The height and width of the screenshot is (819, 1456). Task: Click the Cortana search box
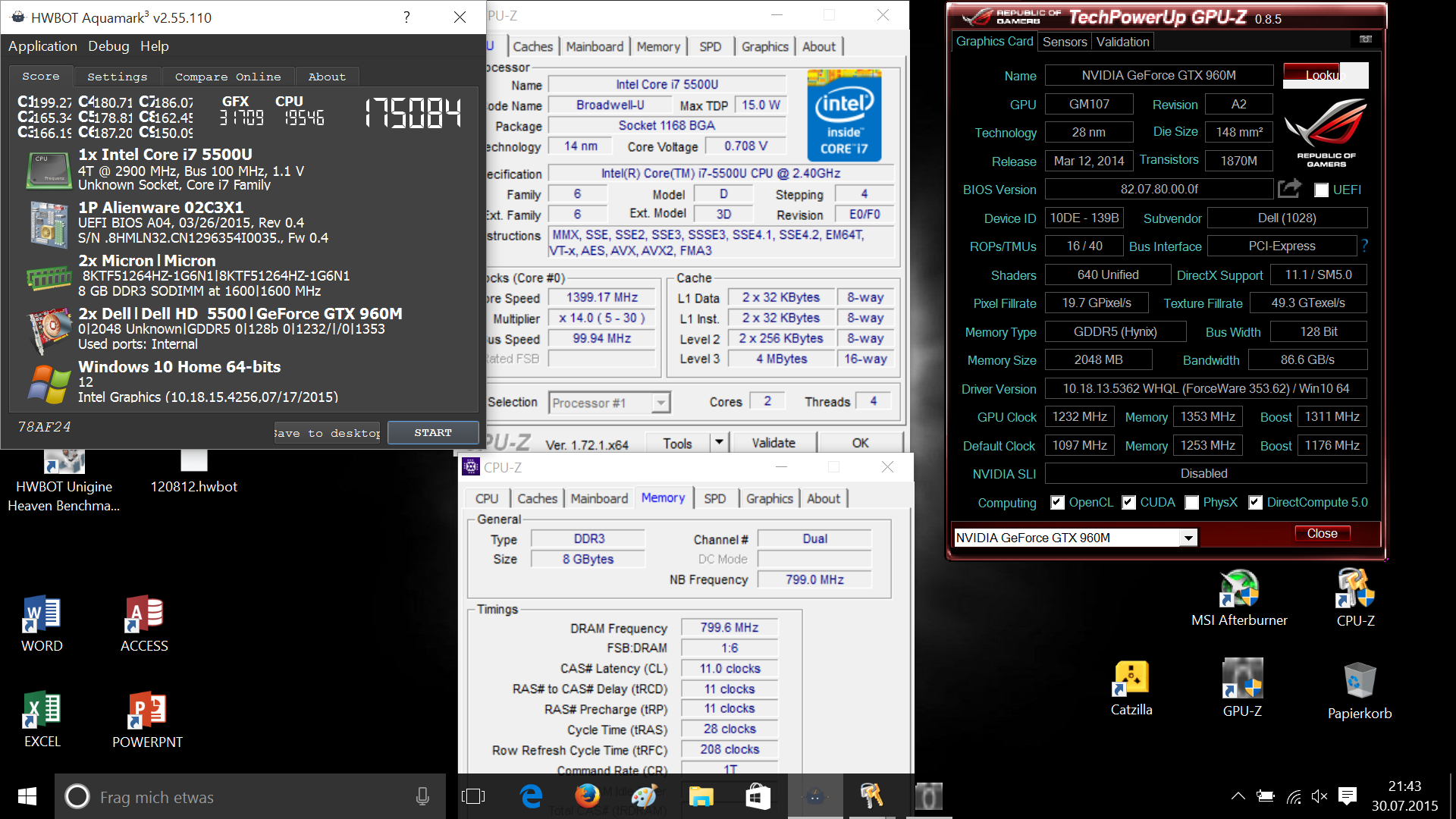pos(250,796)
